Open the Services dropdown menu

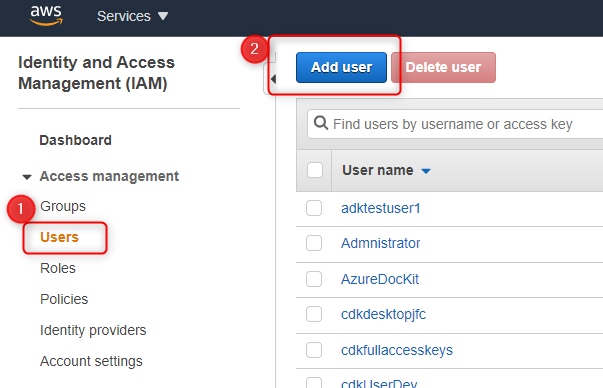click(132, 16)
